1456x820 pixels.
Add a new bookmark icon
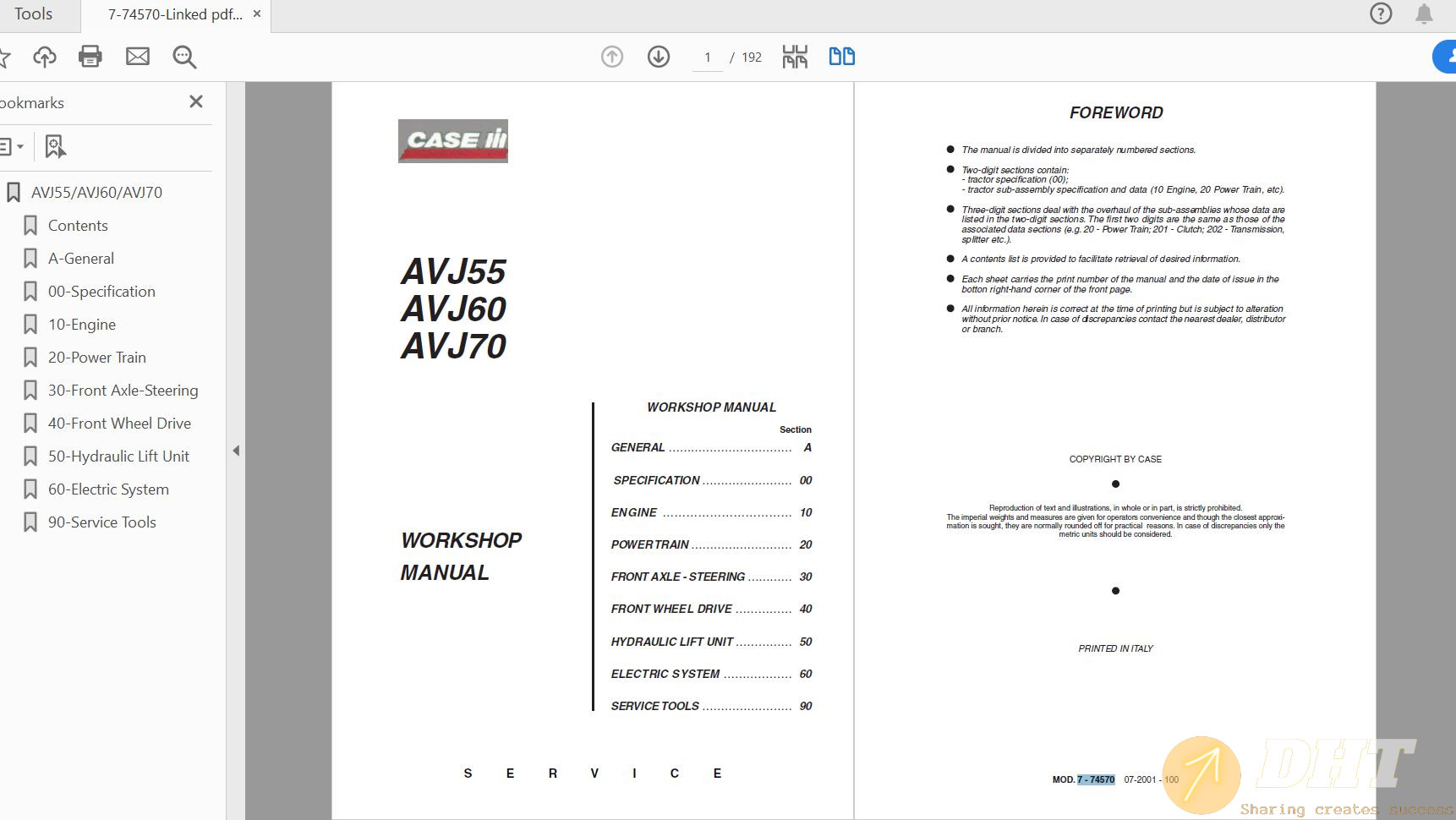[x=55, y=146]
